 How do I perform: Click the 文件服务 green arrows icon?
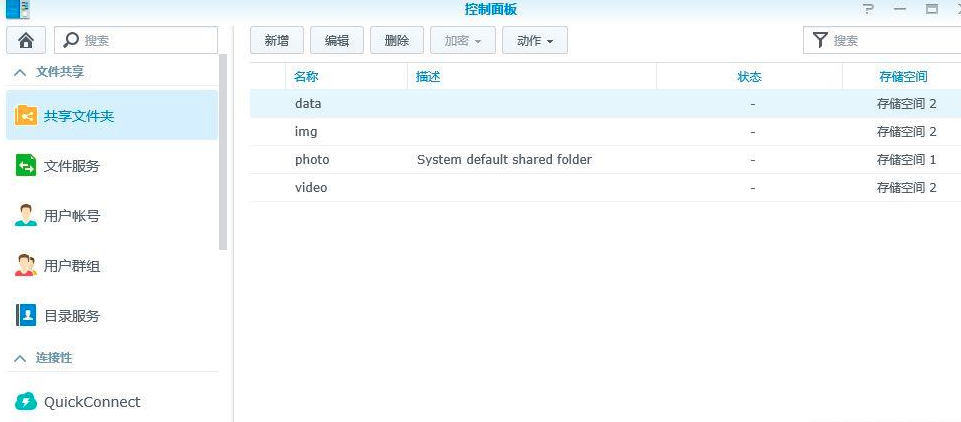point(26,166)
